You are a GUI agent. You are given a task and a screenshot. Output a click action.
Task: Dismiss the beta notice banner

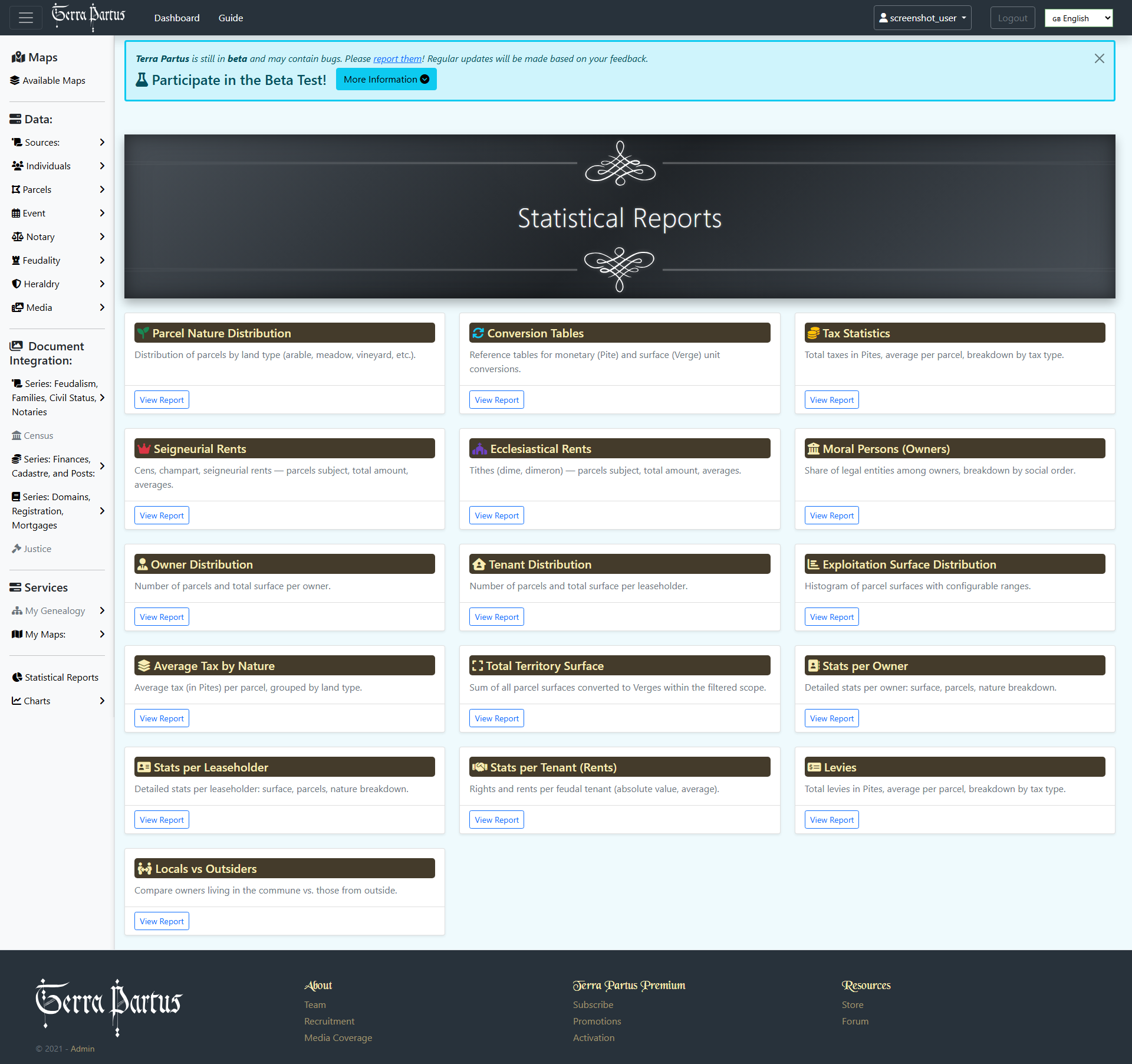[1099, 58]
